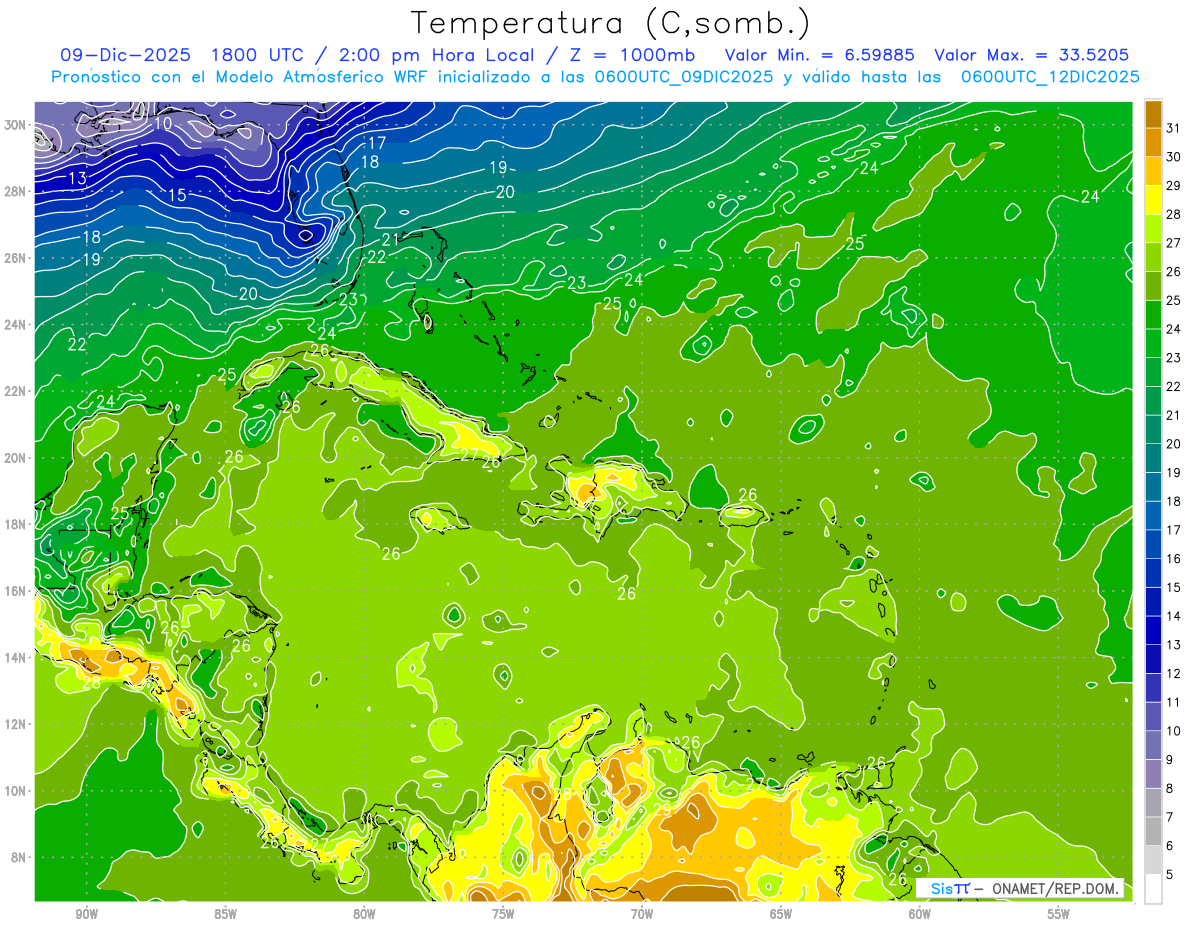This screenshot has width=1200, height=927.
Task: Pick the legend swatch between 25 and 26
Action: click(1153, 286)
